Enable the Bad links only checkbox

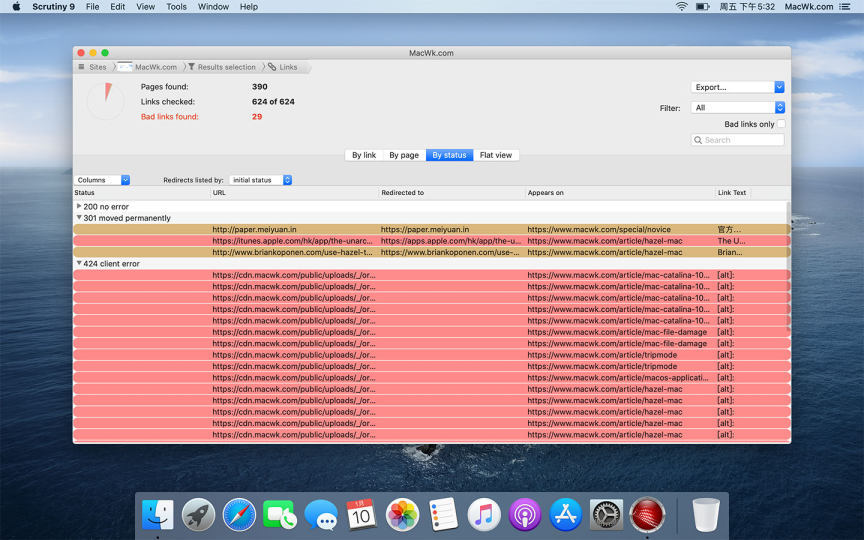(781, 124)
